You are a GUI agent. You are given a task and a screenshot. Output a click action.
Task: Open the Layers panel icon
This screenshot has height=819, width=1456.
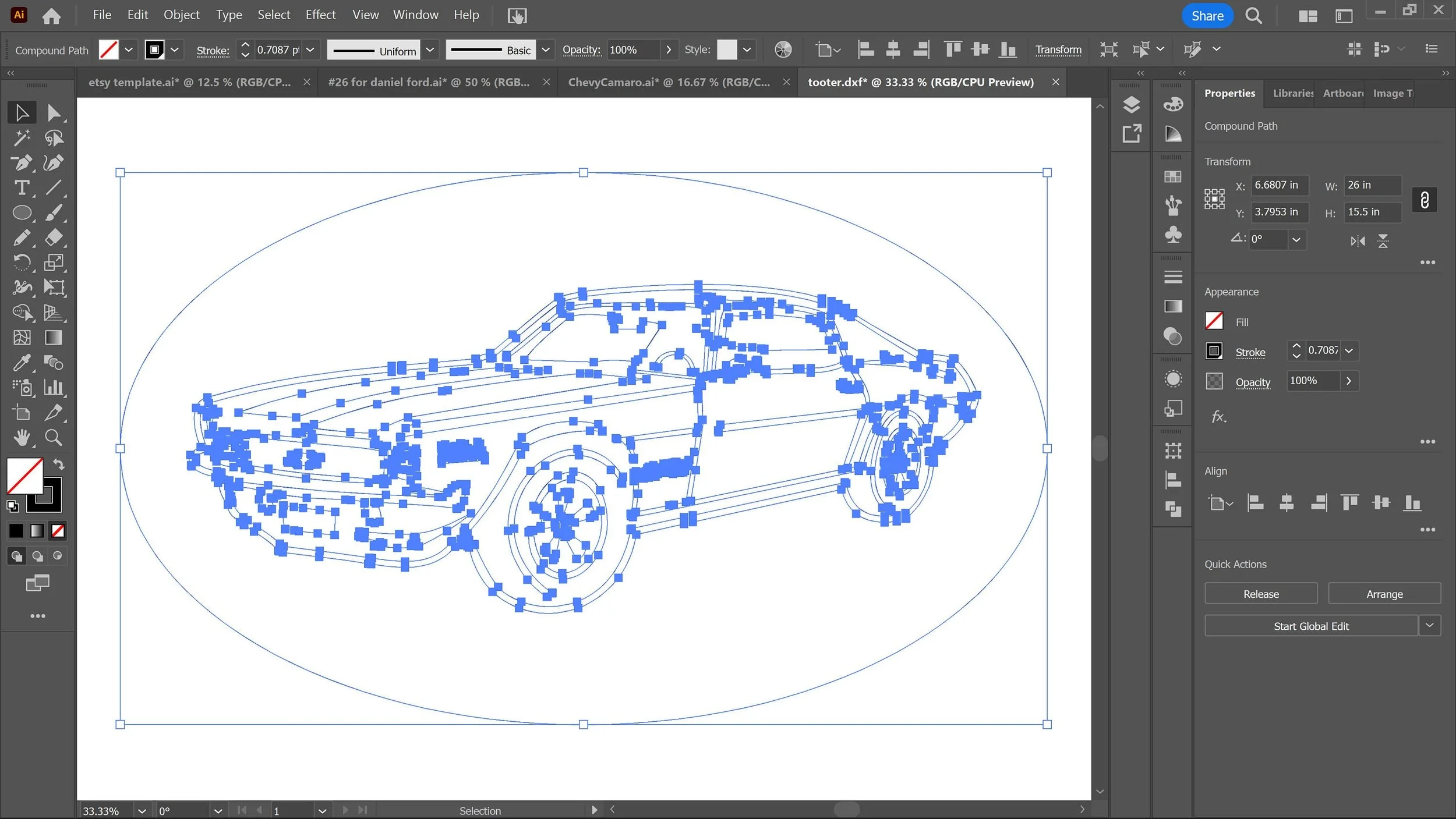tap(1131, 105)
